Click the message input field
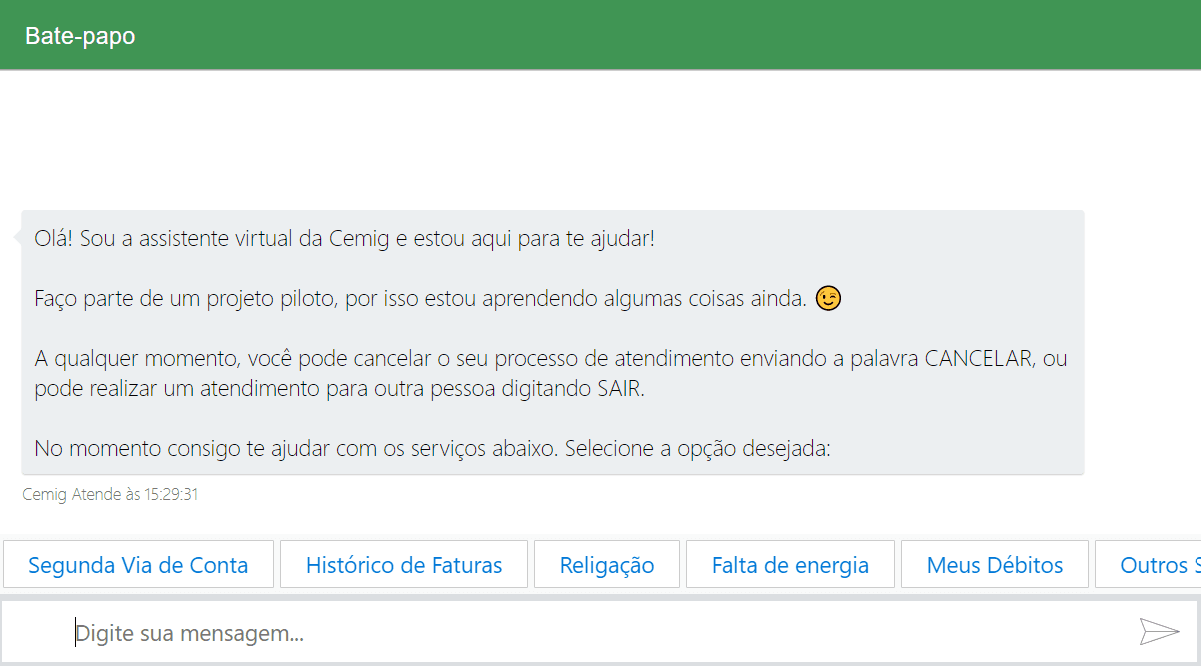The width and height of the screenshot is (1201, 666). tap(500, 631)
